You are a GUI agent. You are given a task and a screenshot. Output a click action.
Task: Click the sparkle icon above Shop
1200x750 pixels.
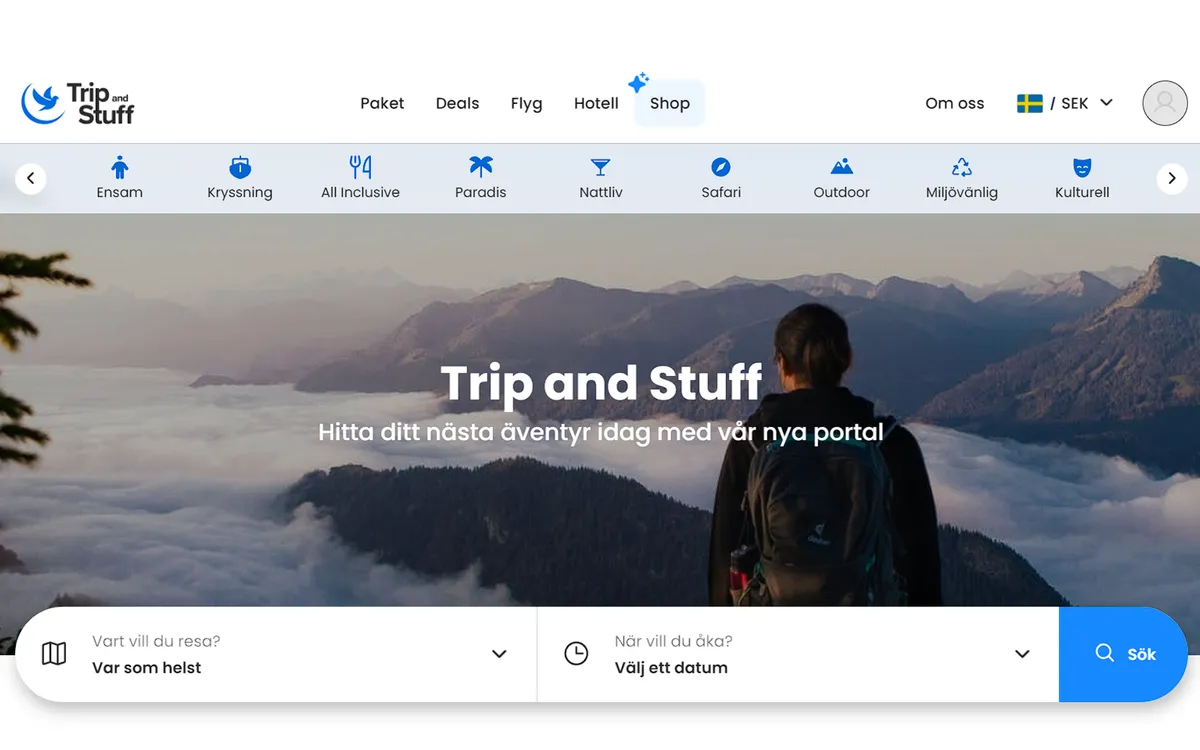click(x=638, y=82)
